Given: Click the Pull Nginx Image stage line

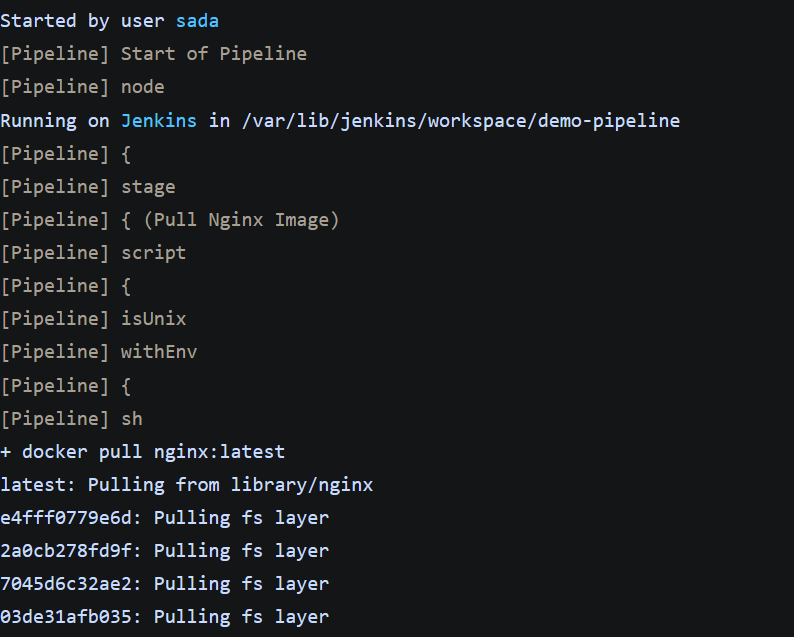Looking at the screenshot, I should coord(170,220).
